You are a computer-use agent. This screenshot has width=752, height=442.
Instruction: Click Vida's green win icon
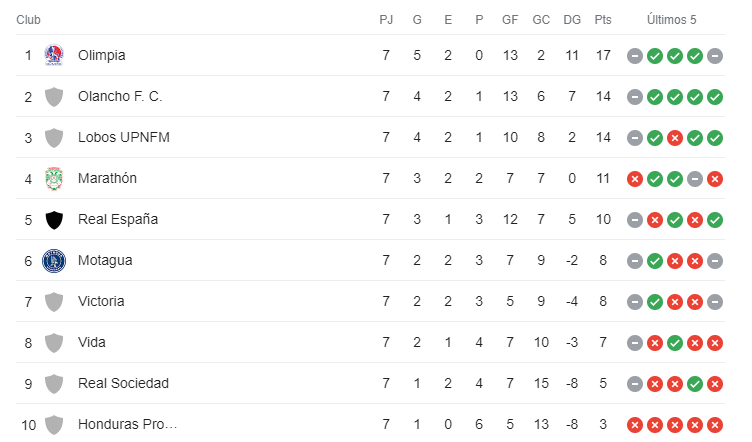click(x=675, y=343)
